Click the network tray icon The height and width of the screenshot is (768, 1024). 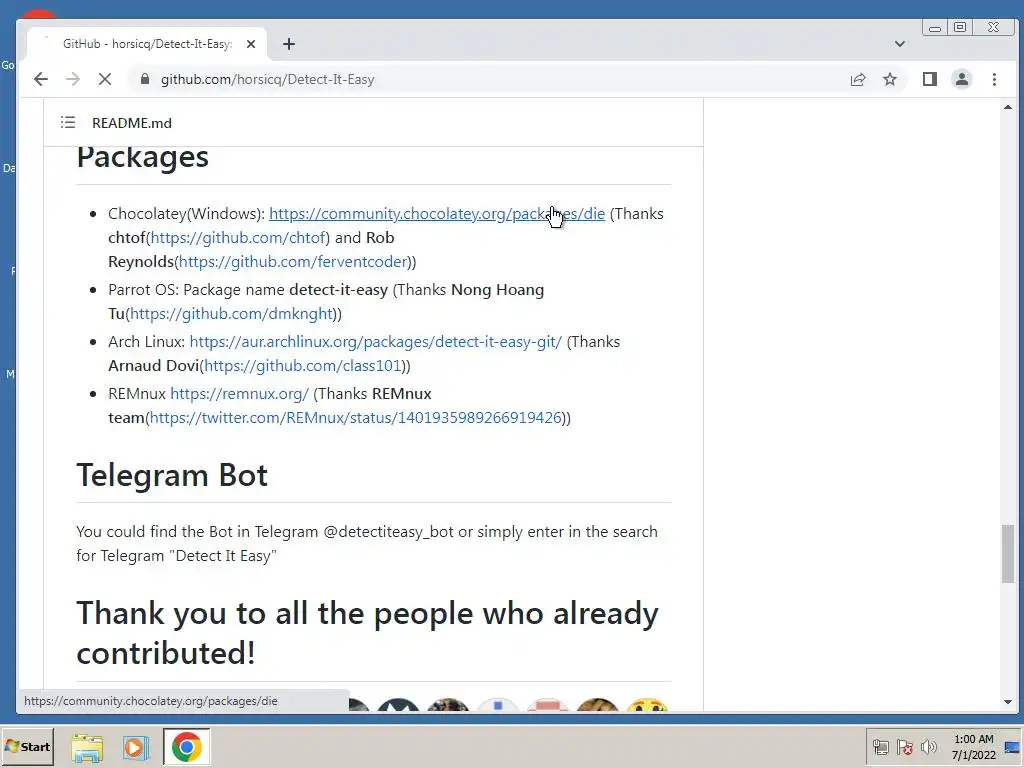click(880, 747)
